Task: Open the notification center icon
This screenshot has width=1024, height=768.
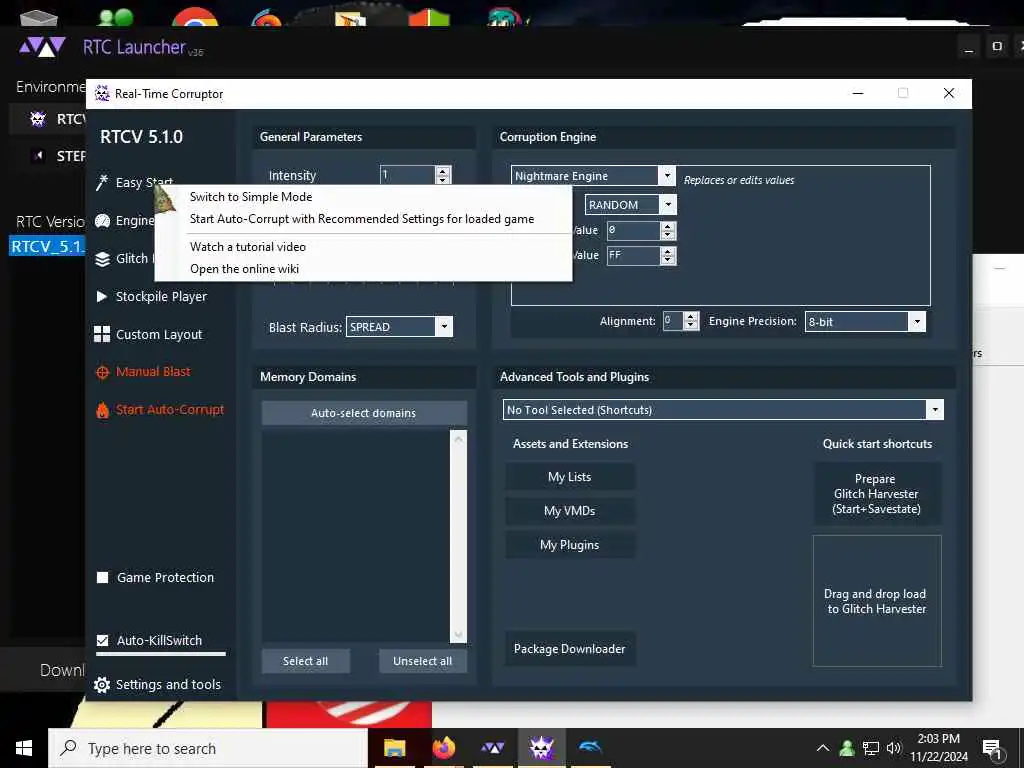Action: [x=993, y=749]
